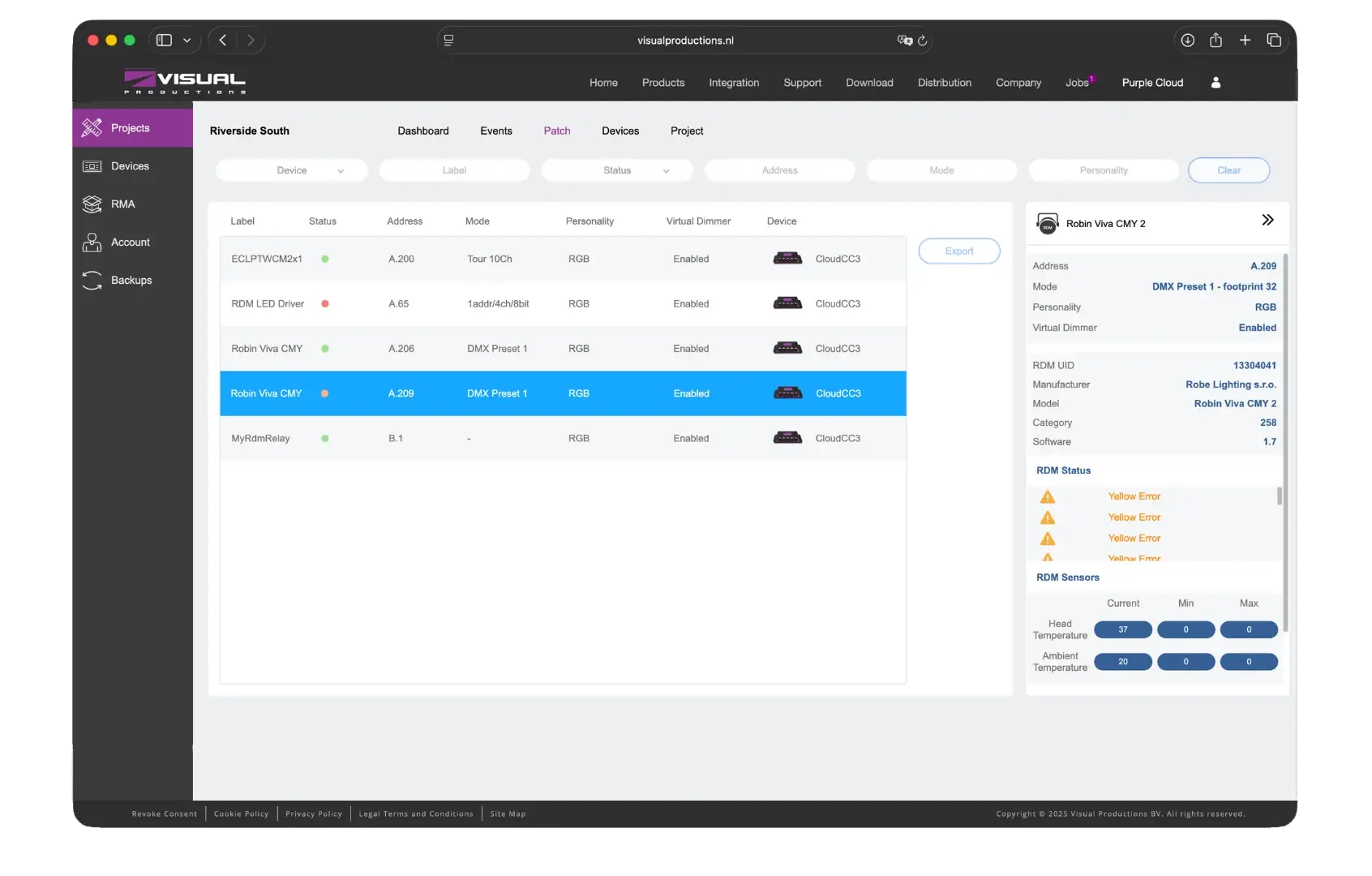Click the browser share icon

1216,41
